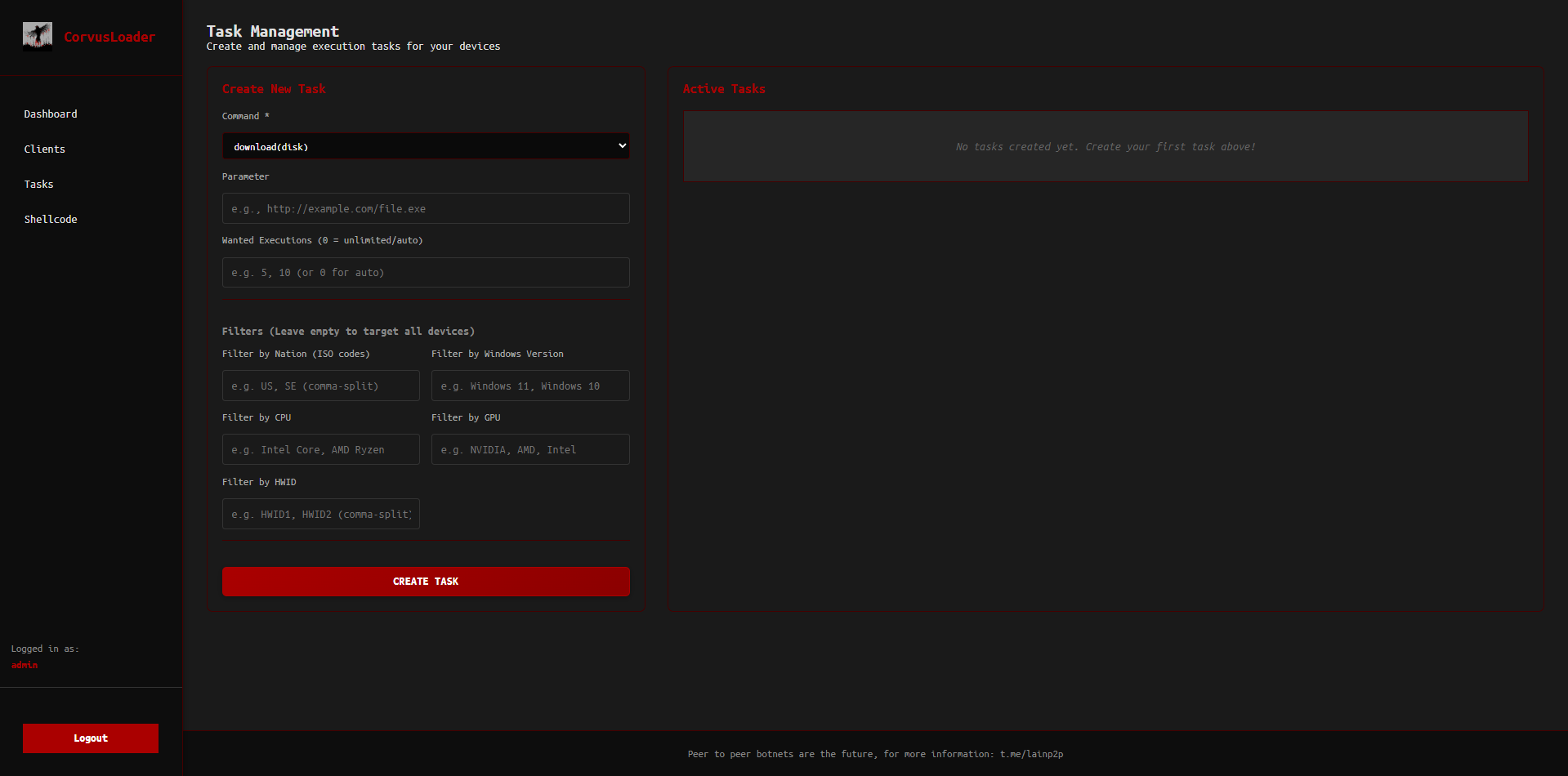Focus the Filter by CPU input
This screenshot has width=1568, height=776.
tap(321, 449)
